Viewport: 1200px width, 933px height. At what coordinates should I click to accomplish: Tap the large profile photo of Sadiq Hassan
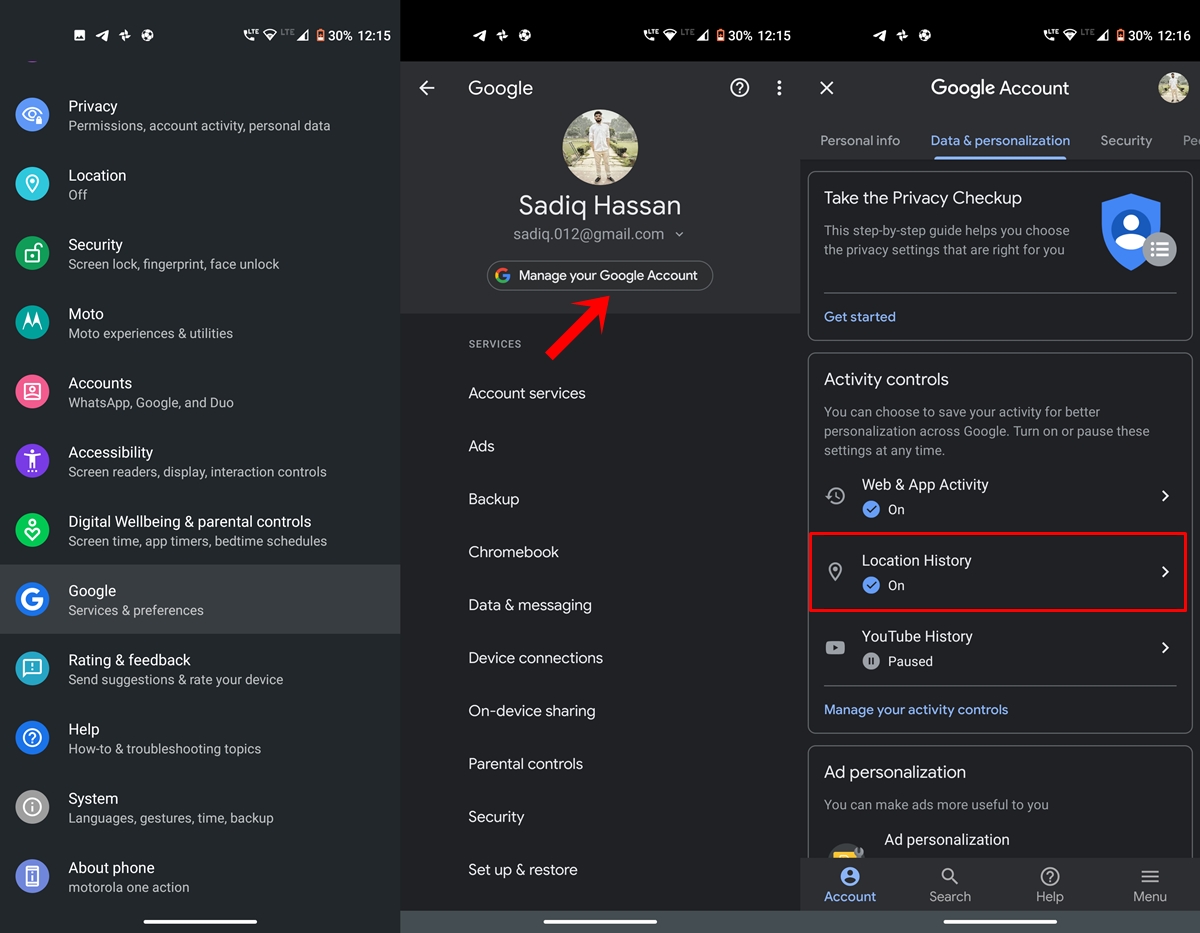(600, 148)
